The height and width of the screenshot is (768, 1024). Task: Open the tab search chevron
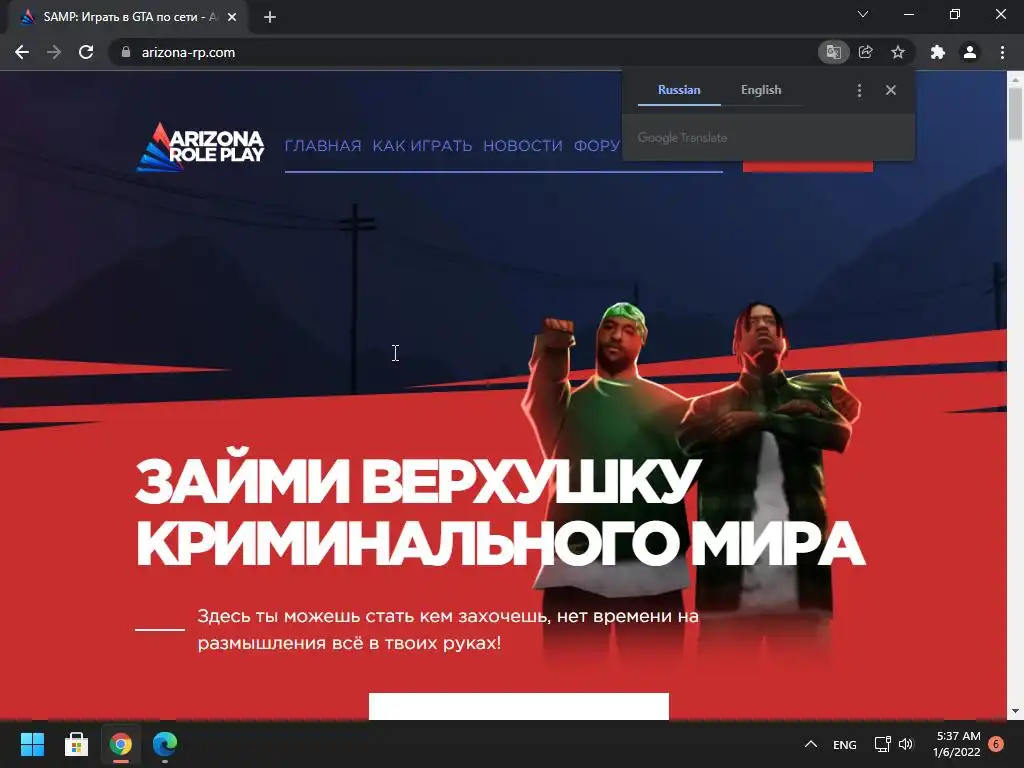[863, 14]
